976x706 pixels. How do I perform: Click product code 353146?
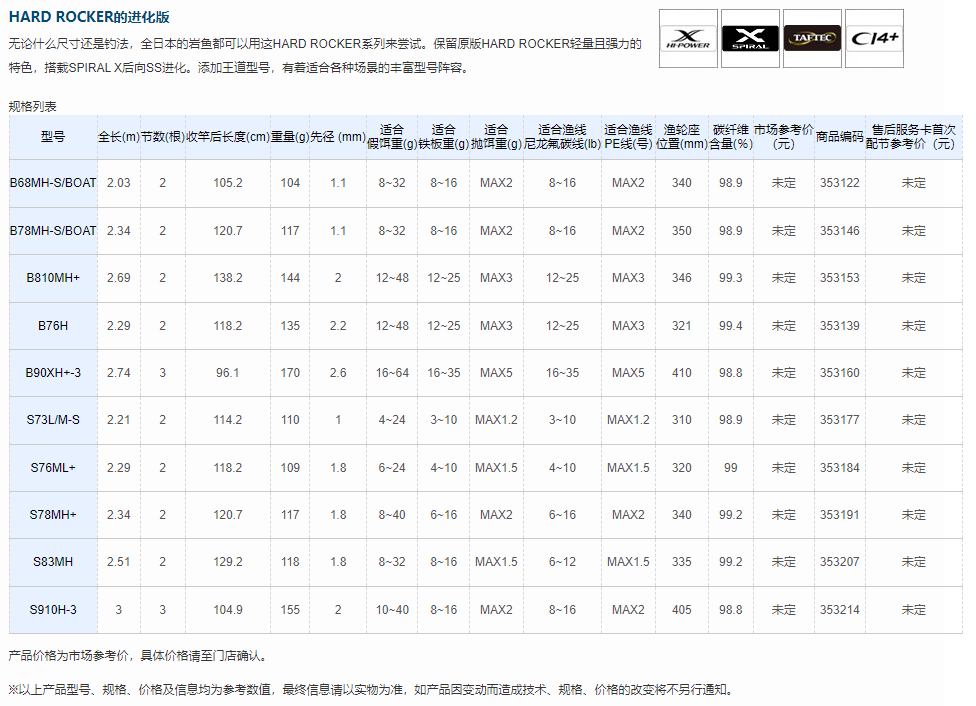[840, 231]
